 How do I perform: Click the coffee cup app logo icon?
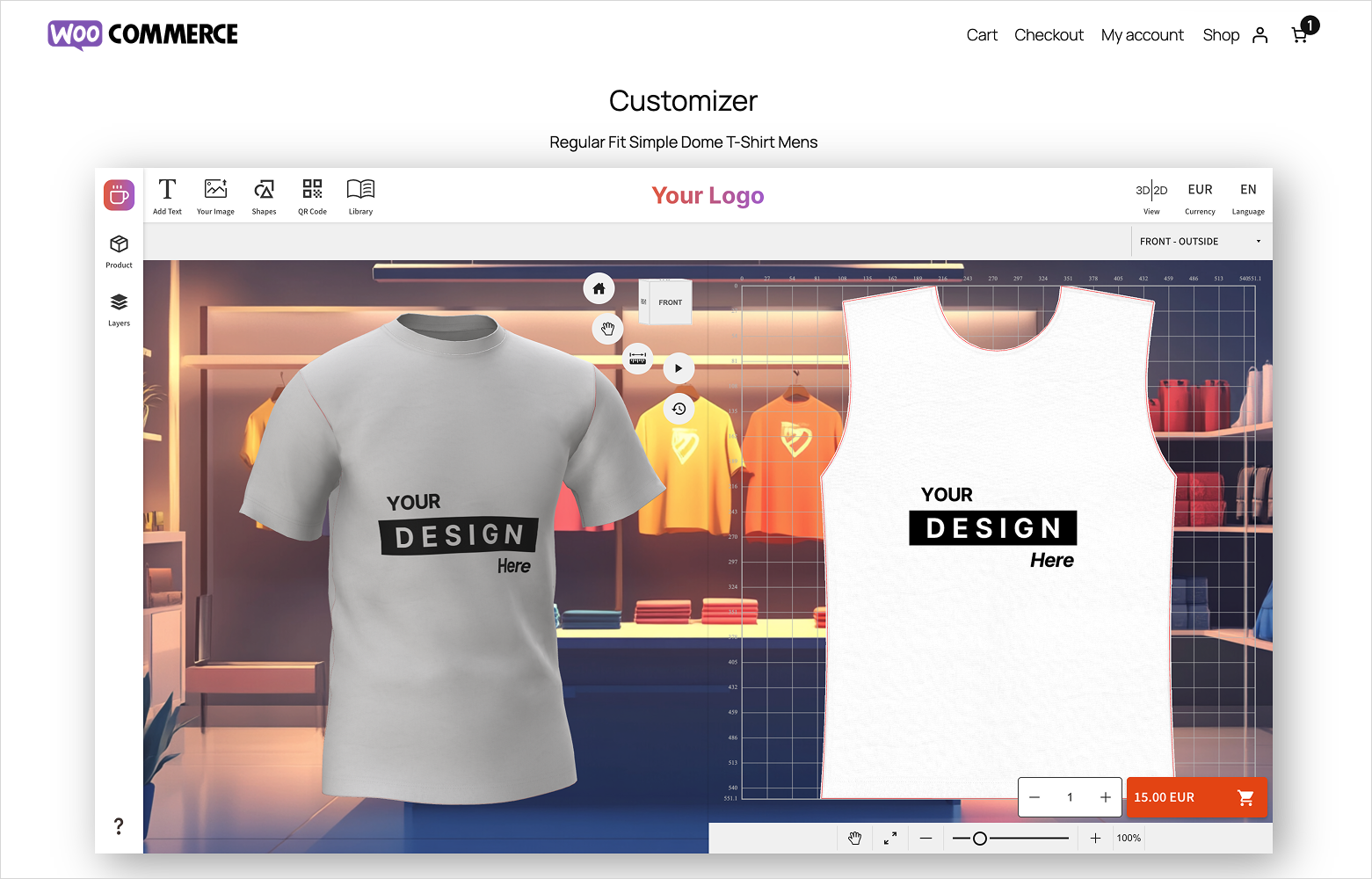[x=119, y=195]
